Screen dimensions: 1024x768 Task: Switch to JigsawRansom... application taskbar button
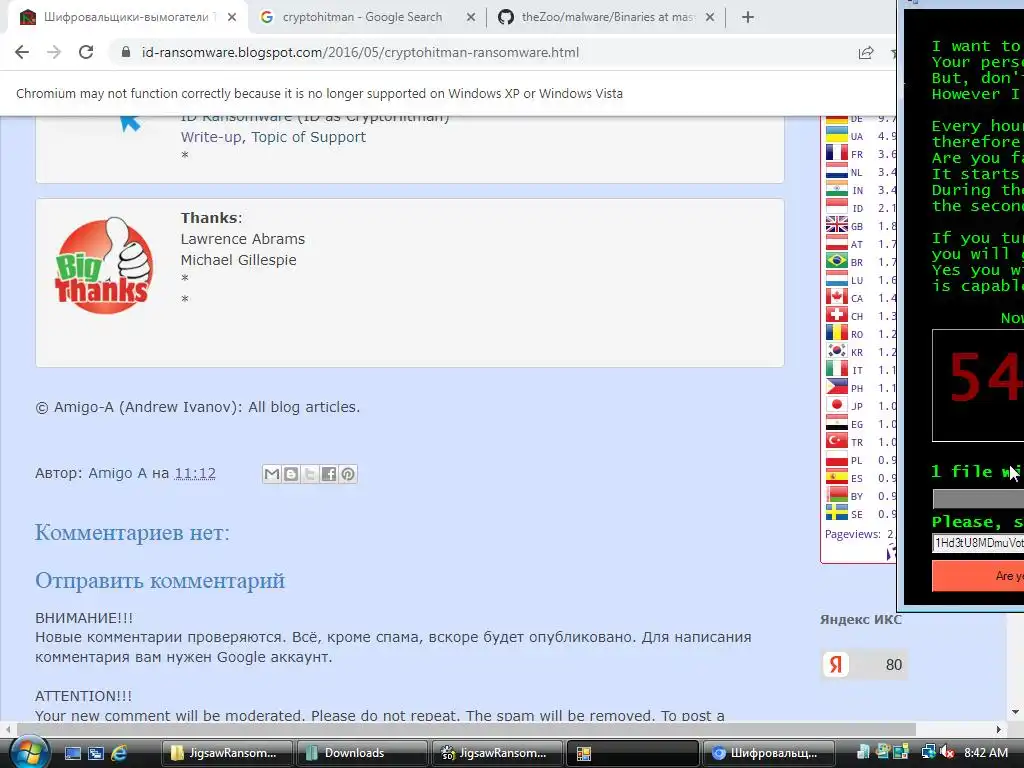[x=498, y=753]
